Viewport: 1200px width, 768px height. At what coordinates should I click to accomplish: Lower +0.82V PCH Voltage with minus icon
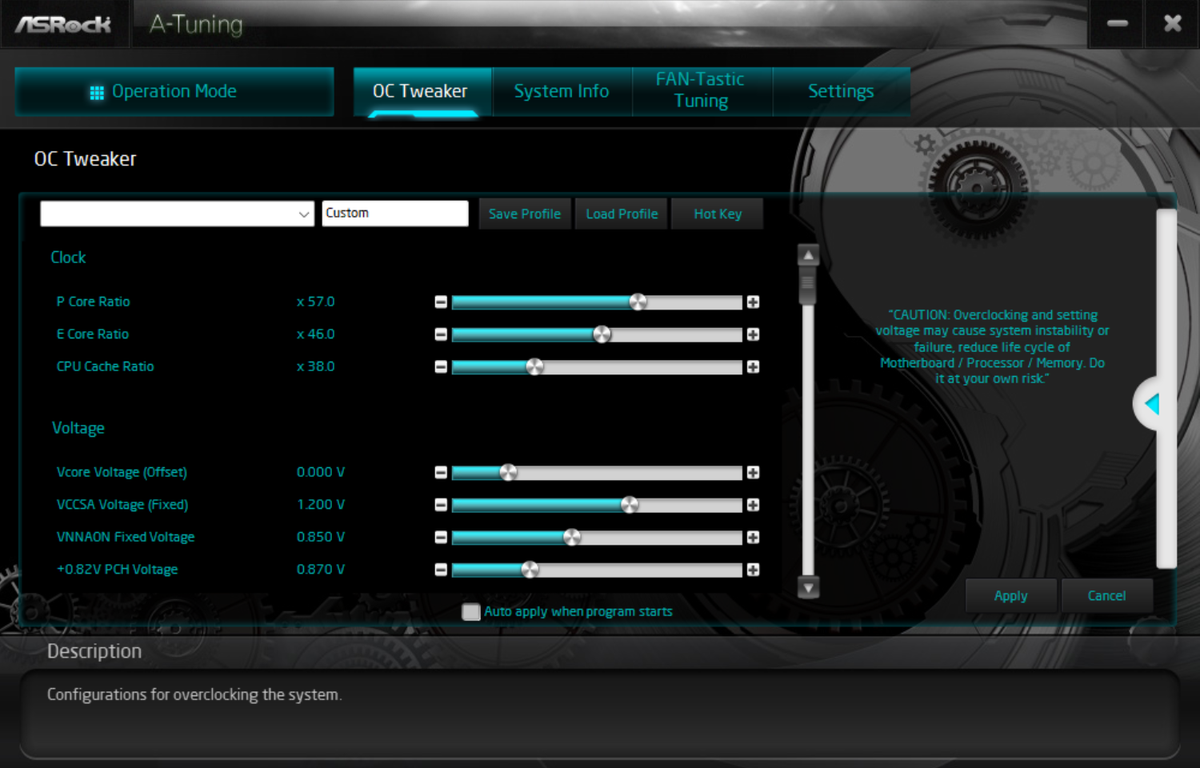(x=441, y=570)
